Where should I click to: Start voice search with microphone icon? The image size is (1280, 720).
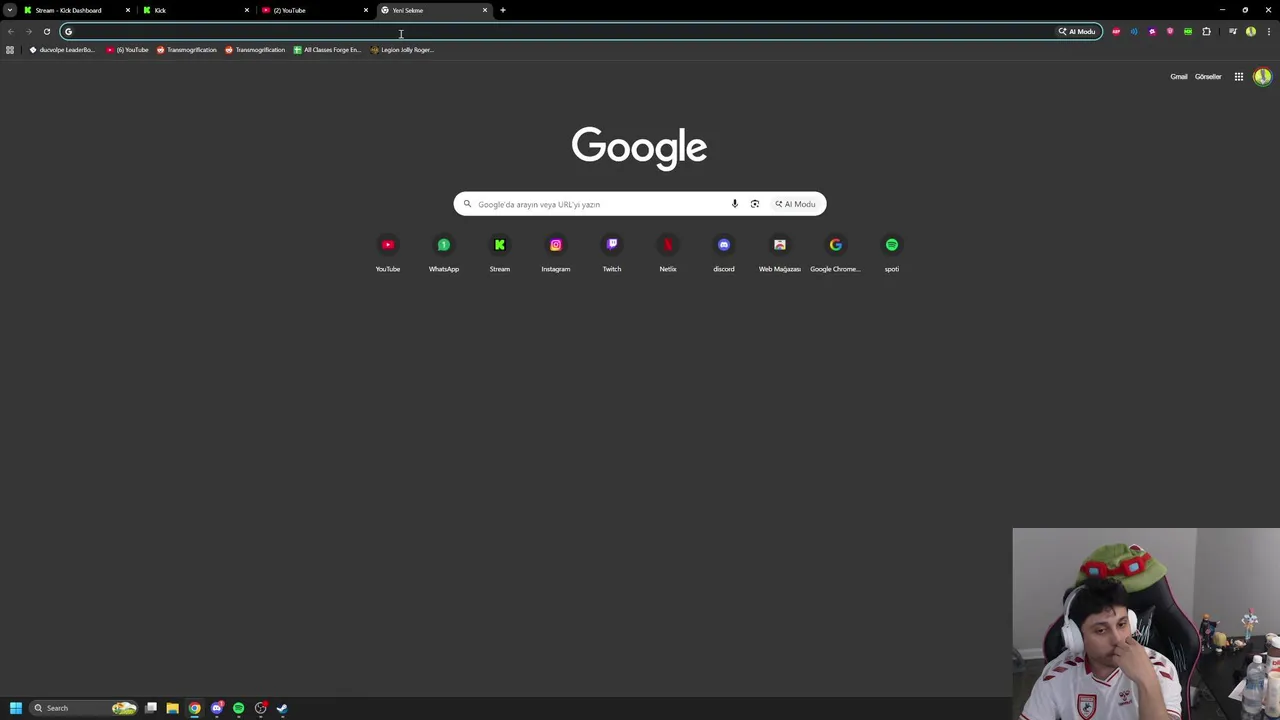(x=734, y=204)
